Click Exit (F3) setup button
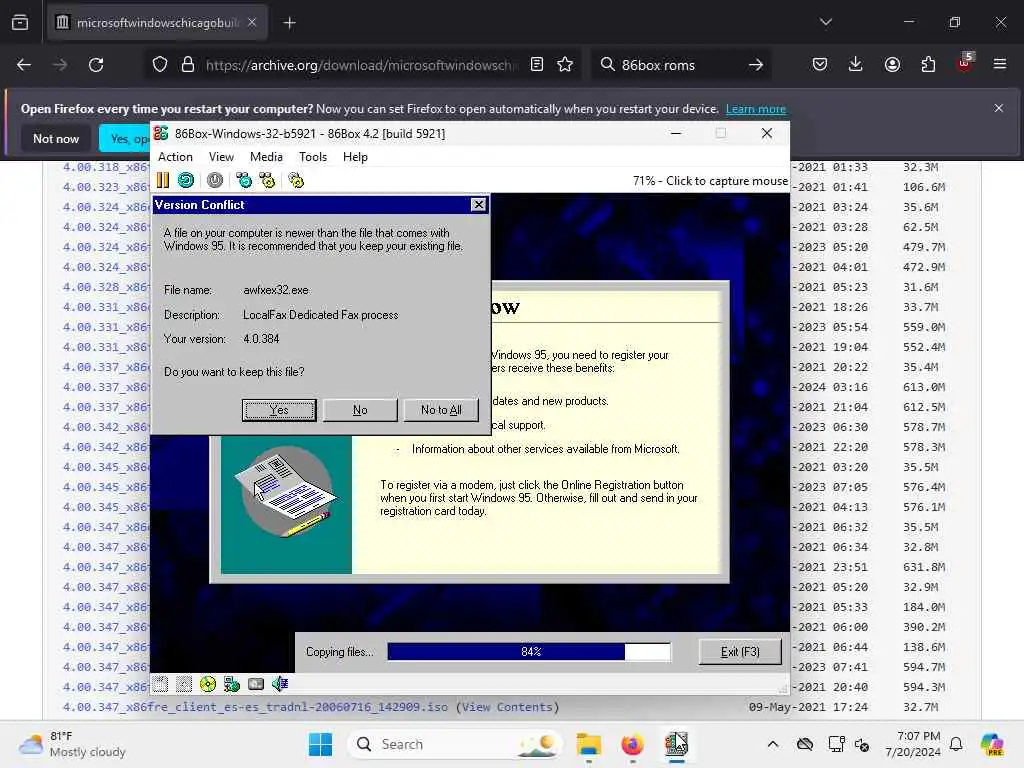 point(740,652)
